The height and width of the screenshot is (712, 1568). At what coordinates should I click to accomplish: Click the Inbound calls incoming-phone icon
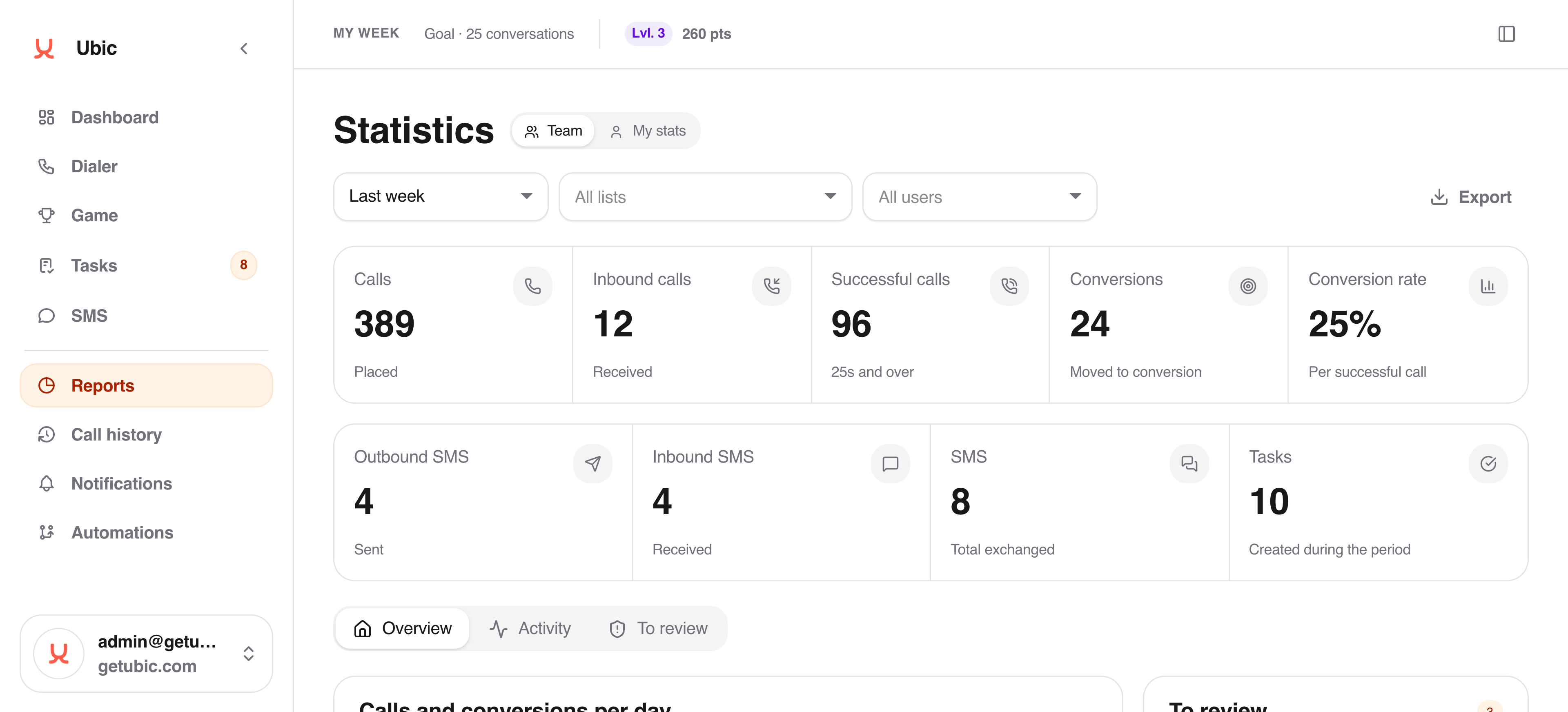pyautogui.click(x=771, y=286)
